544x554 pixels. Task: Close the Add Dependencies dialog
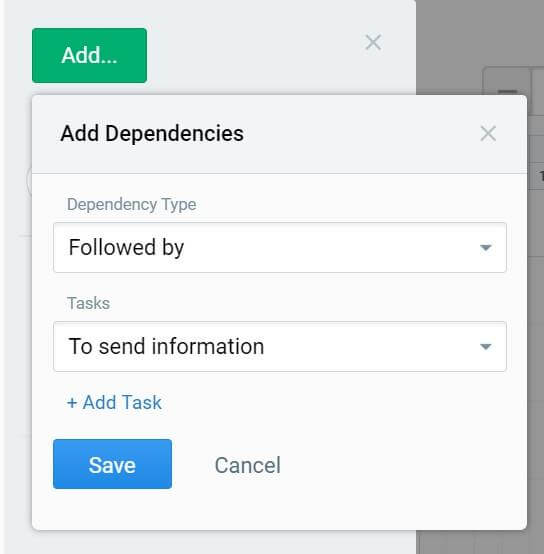[x=488, y=134]
